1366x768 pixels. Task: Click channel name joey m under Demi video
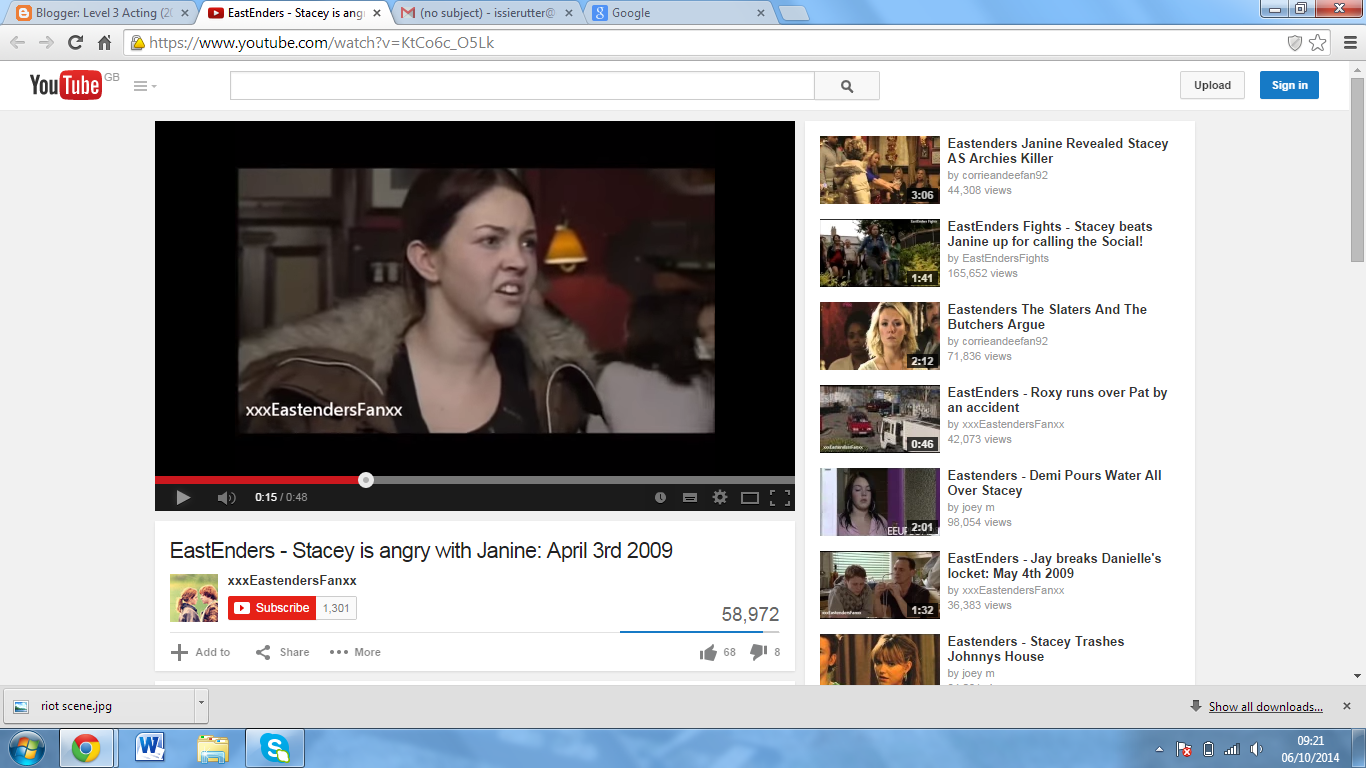pos(978,507)
